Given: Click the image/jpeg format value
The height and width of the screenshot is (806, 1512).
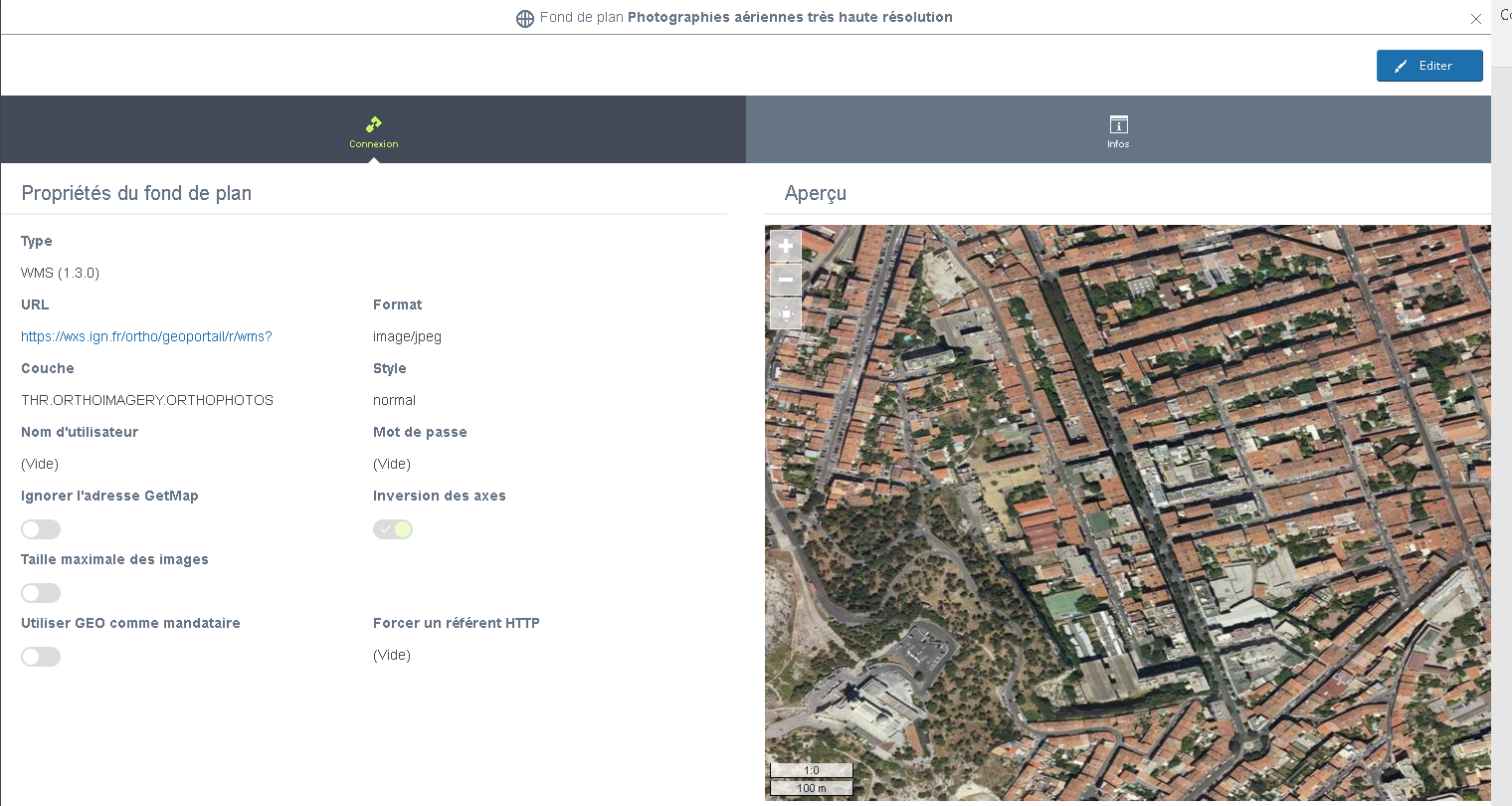Looking at the screenshot, I should coord(407,336).
